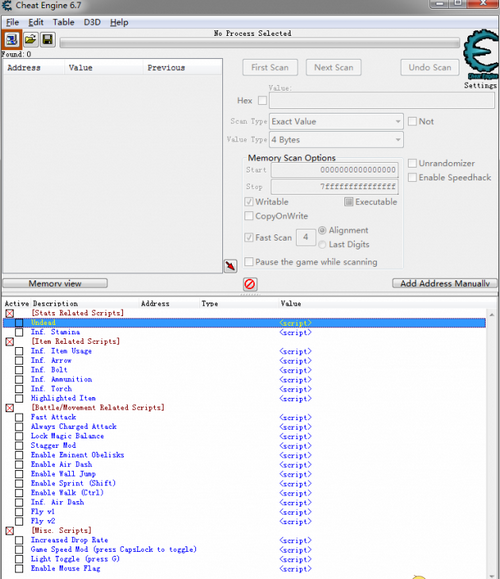This screenshot has width=500, height=579.
Task: Click the Description column header
Action: (x=85, y=304)
